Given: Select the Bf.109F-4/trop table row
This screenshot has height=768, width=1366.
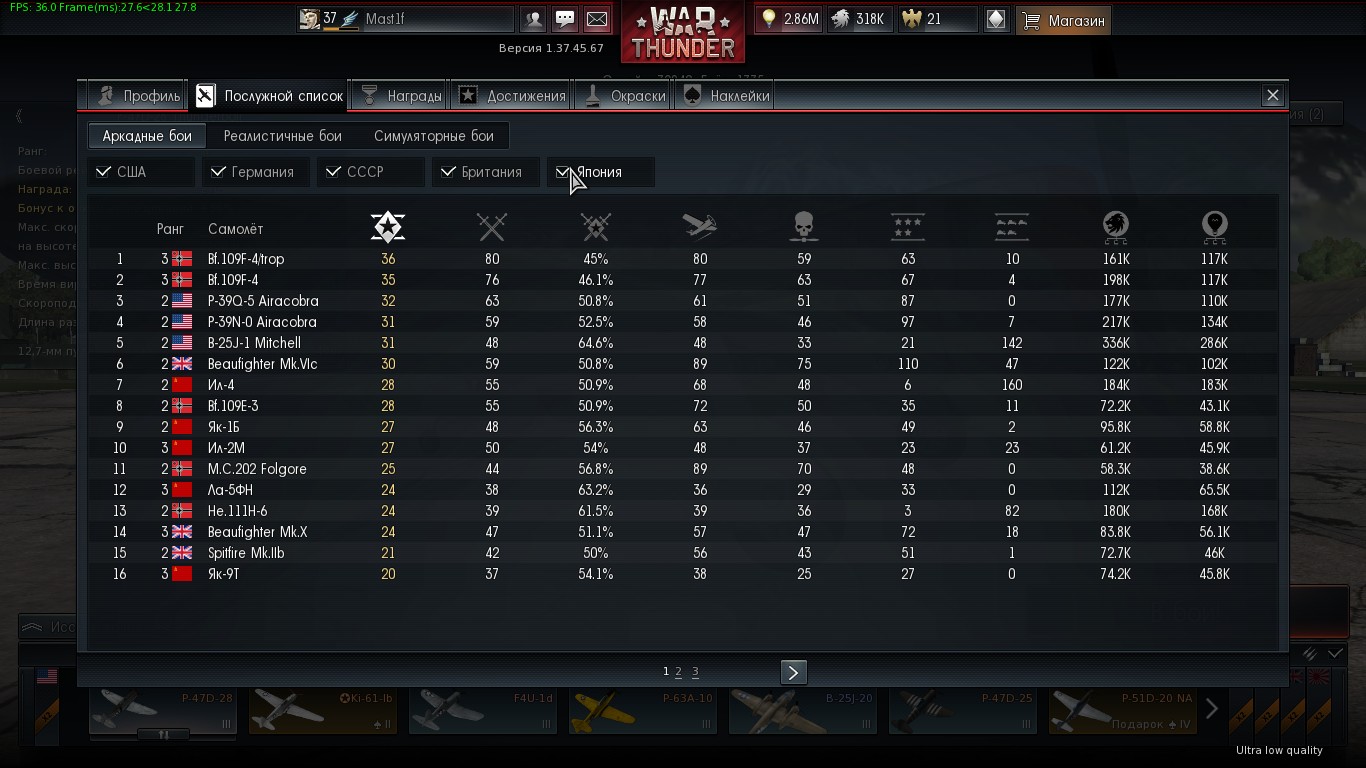Looking at the screenshot, I should pos(683,259).
